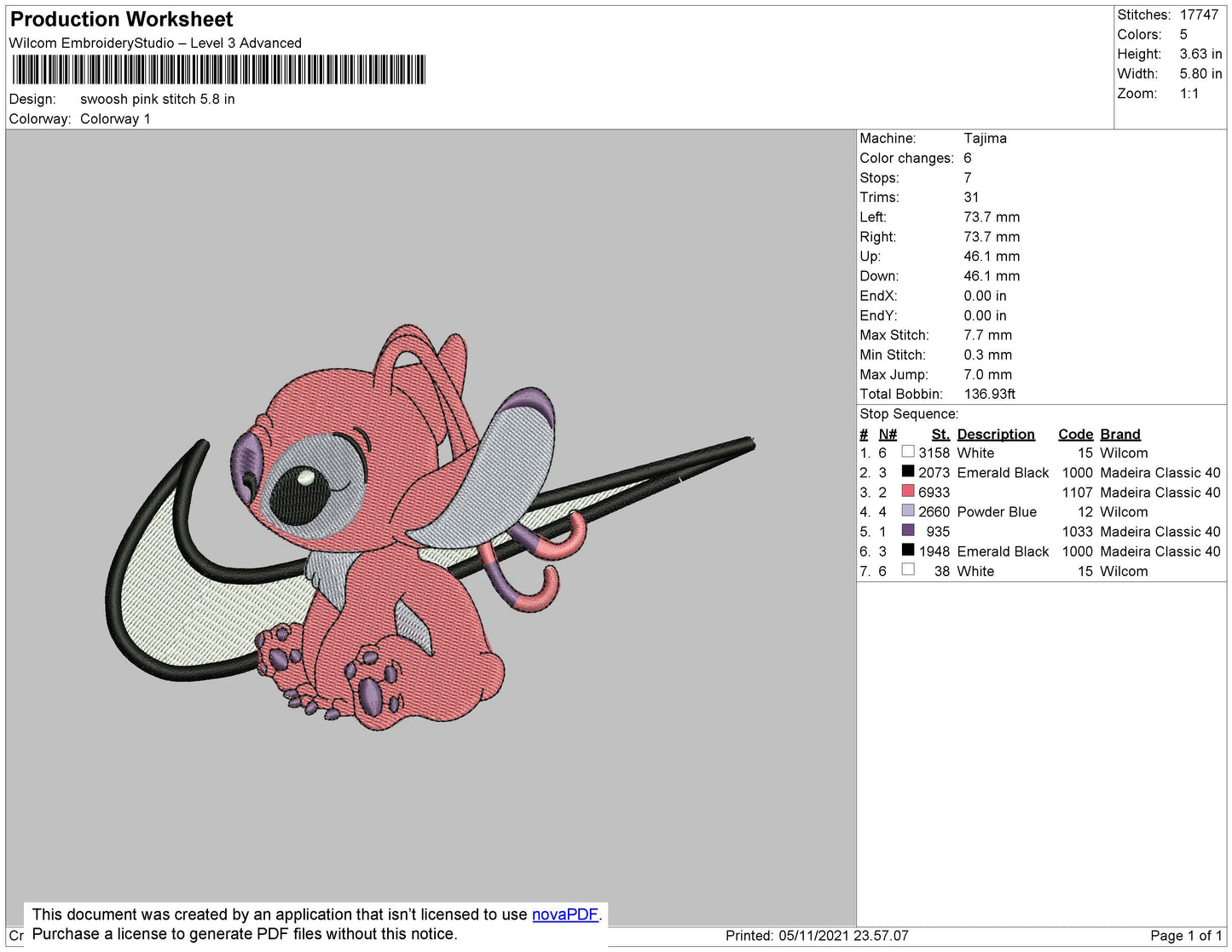
Task: Click the stitch count 3158 in stop 1
Action: click(x=934, y=453)
